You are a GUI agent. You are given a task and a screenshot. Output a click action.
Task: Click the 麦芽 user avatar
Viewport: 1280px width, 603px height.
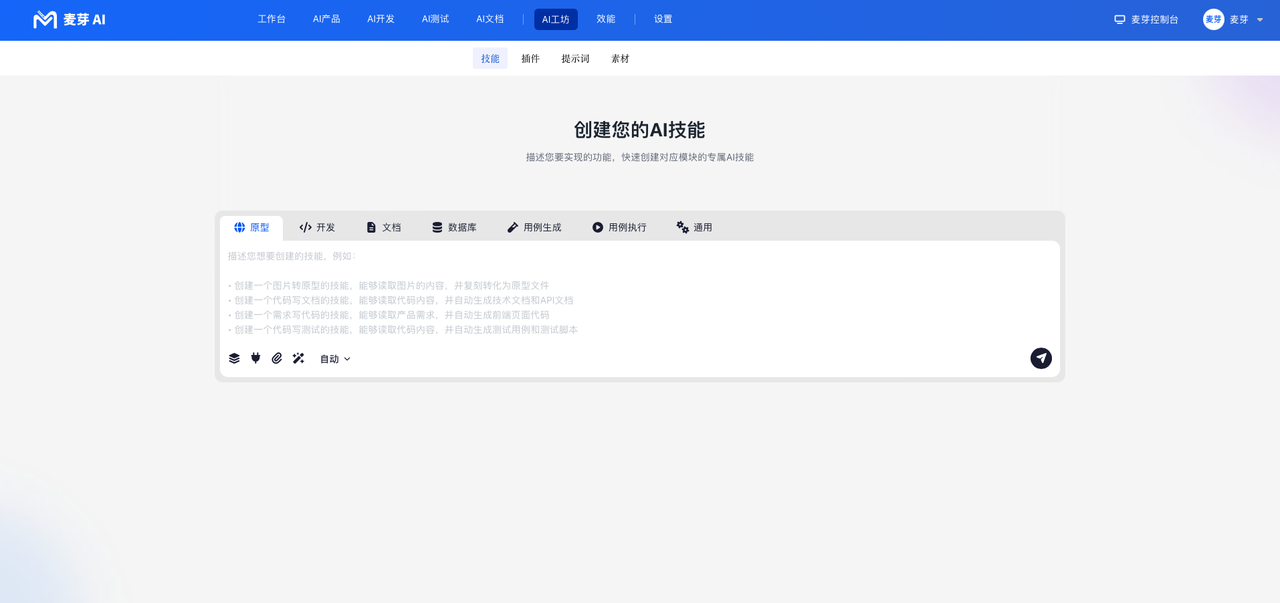click(x=1213, y=19)
